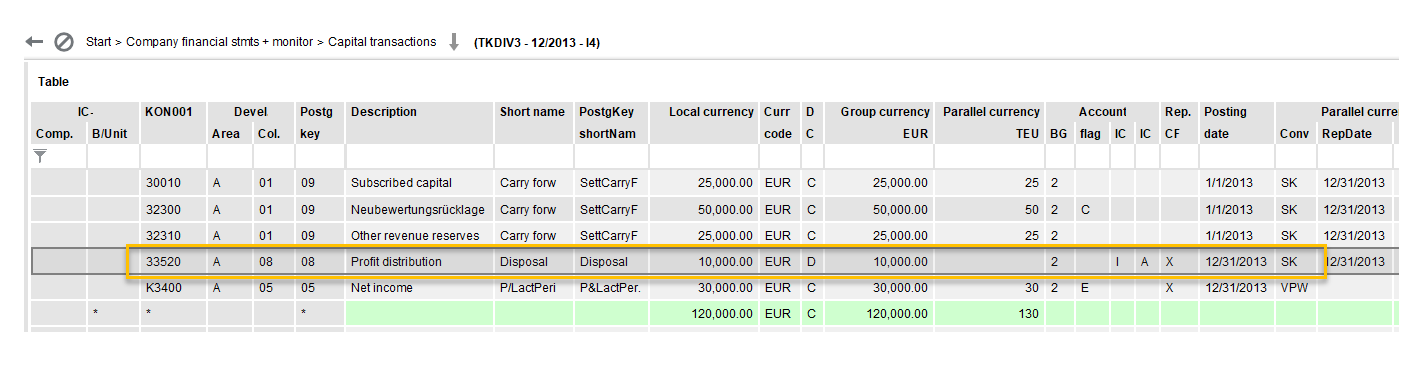Click the Neubewertungsrücklage description cell
The height and width of the screenshot is (369, 1422).
[420, 209]
